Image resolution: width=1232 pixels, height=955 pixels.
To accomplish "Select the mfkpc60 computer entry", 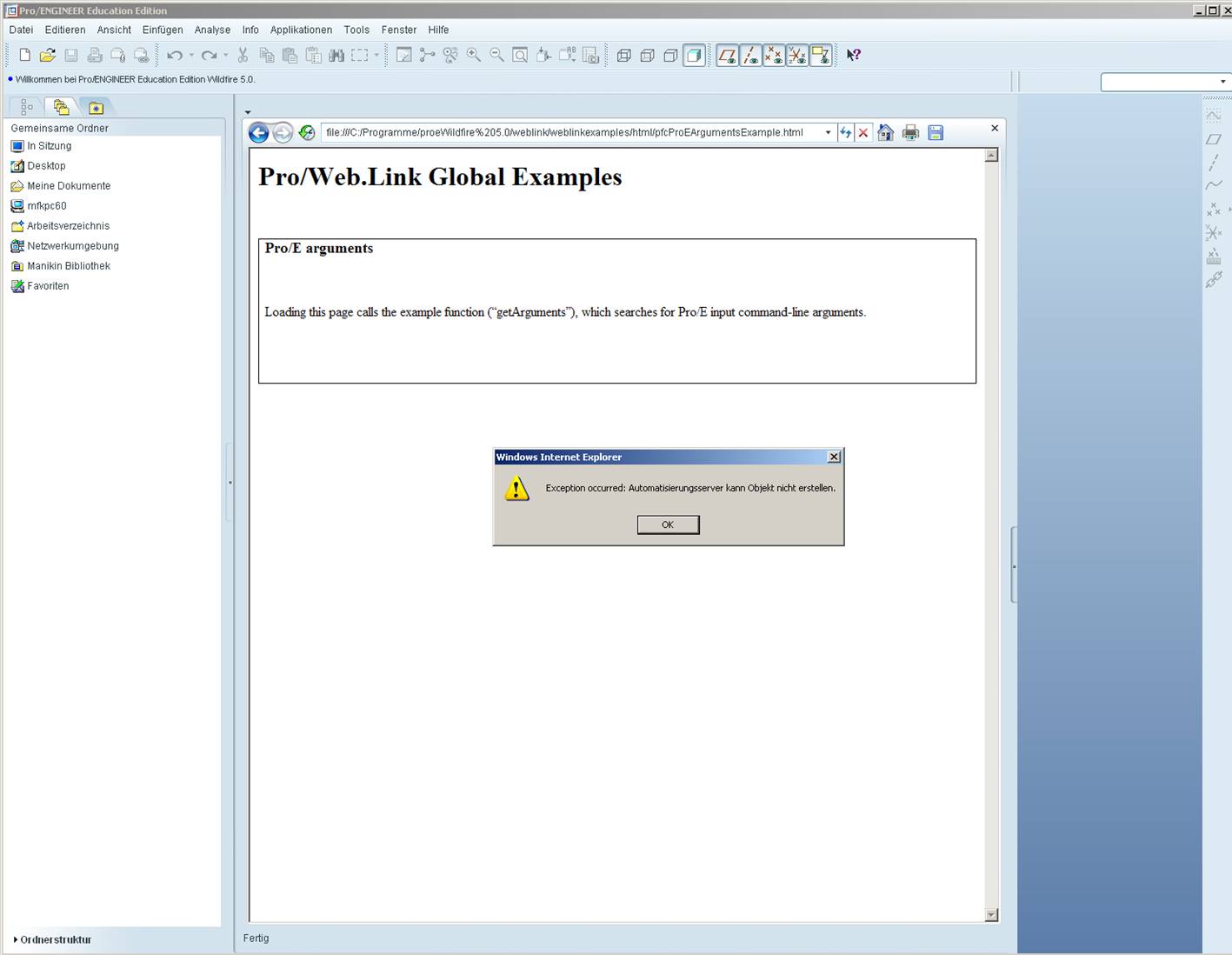I will pos(38,206).
